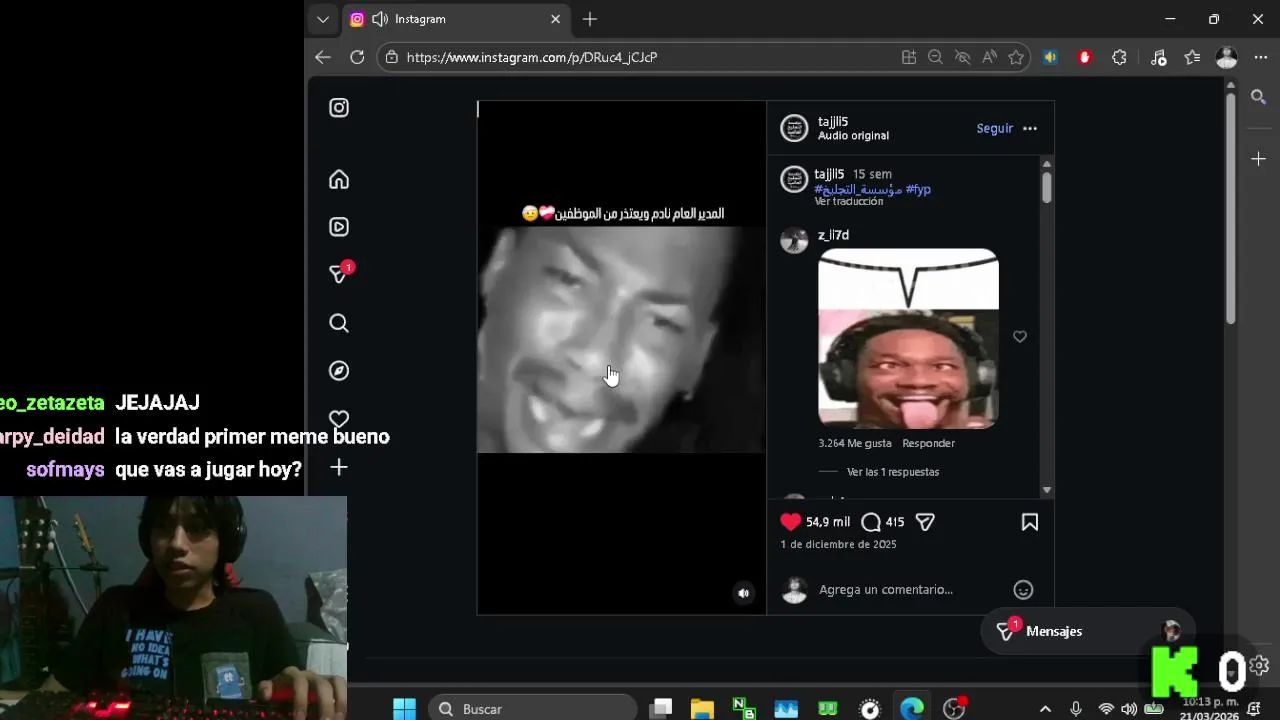Open Reels icon in Instagram sidebar
1280x720 pixels.
click(339, 227)
